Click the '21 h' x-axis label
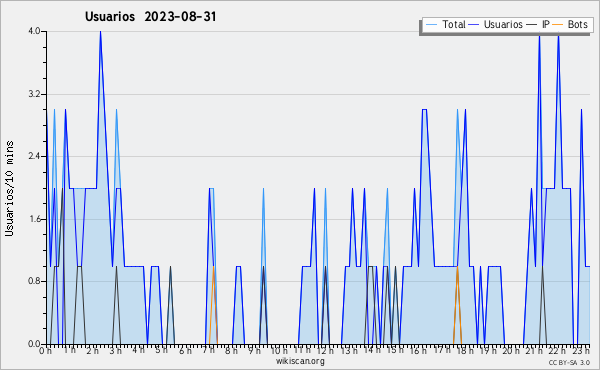The width and height of the screenshot is (600, 370). click(534, 350)
